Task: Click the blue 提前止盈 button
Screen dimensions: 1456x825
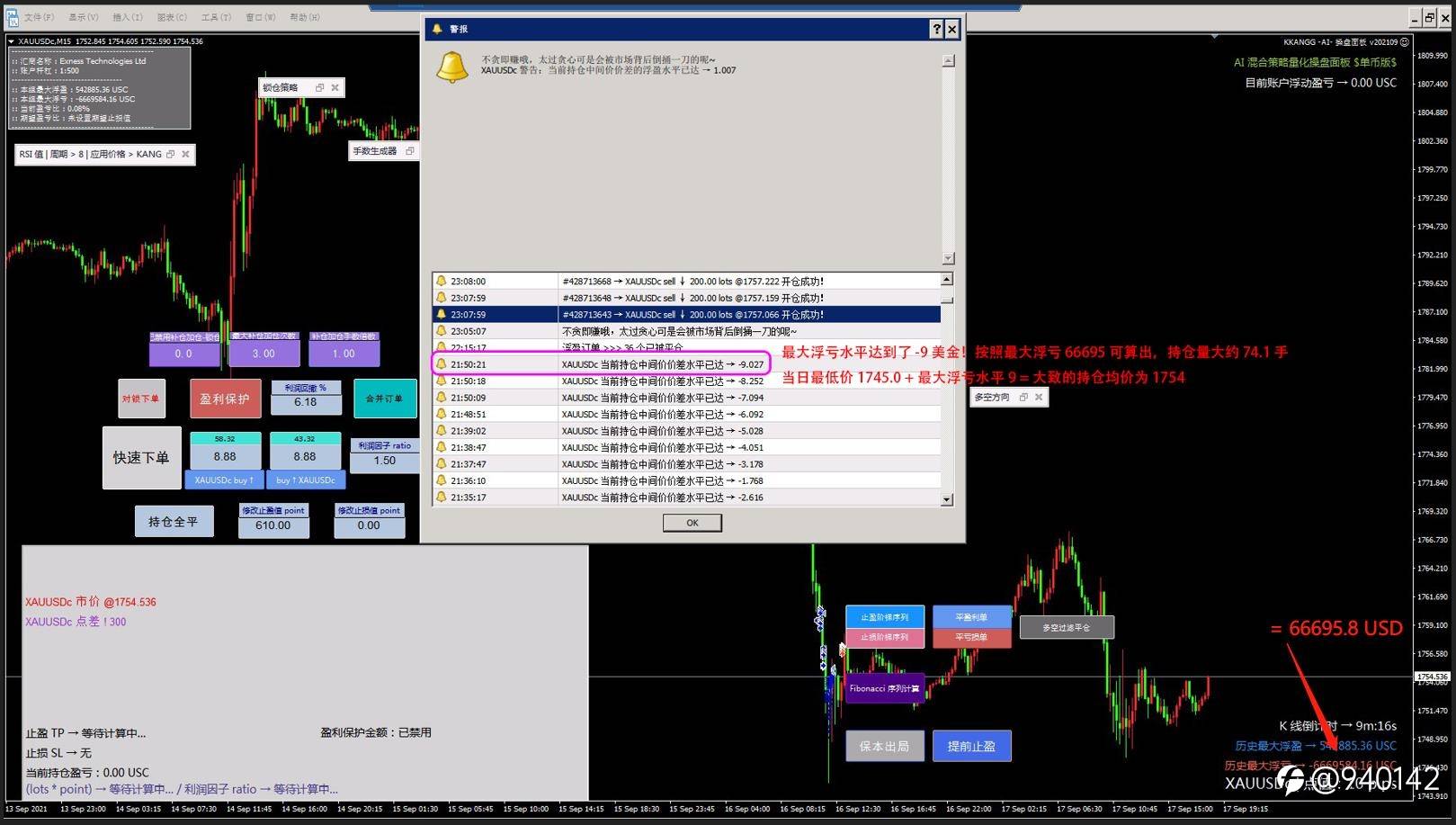Action: coord(971,746)
